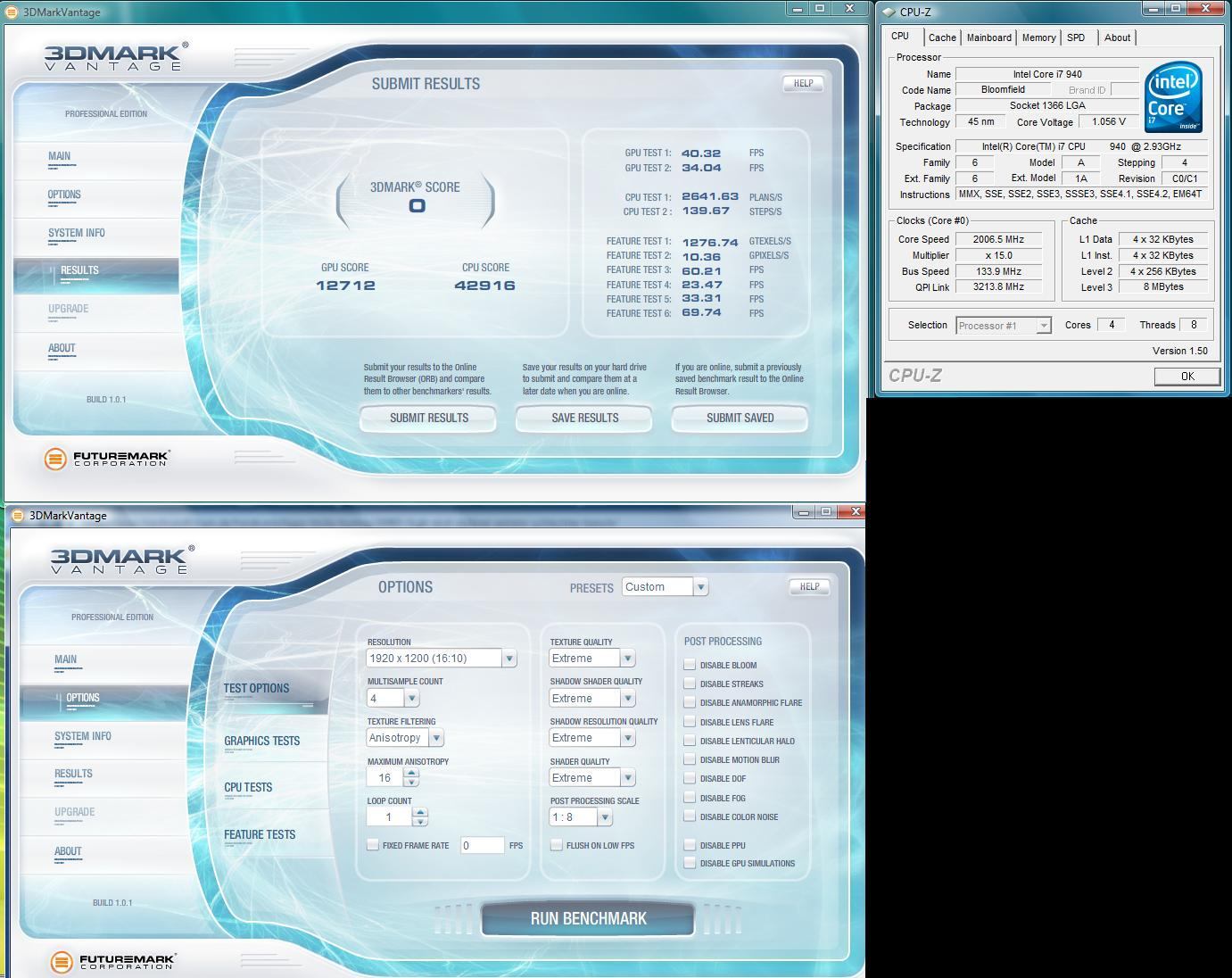The image size is (1232, 978).
Task: Click the Maximum Anisotropy value field
Action: pos(385,777)
